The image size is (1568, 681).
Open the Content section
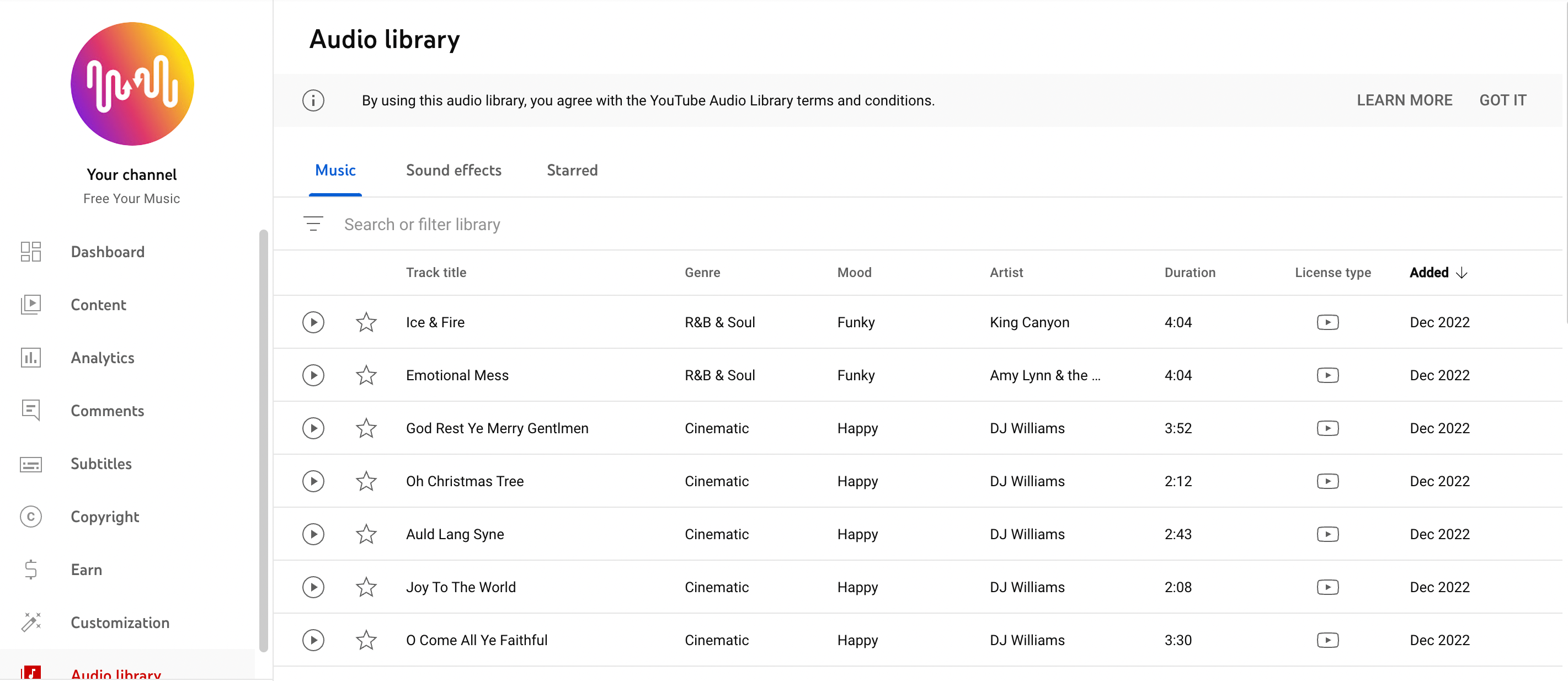98,305
